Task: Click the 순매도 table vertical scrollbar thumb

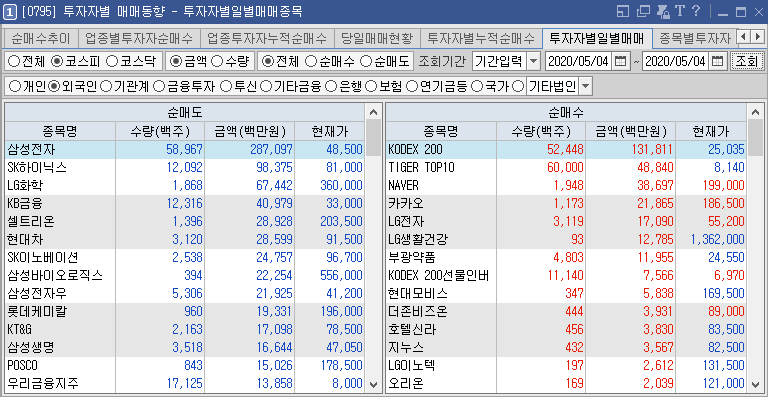Action: point(373,138)
